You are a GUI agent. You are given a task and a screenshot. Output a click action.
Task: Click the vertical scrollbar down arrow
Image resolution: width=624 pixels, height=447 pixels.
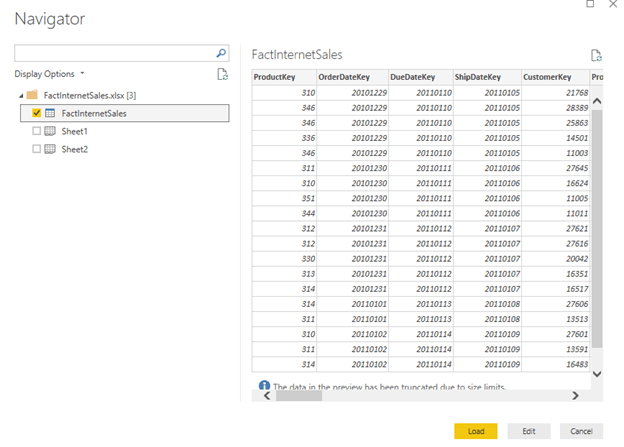(x=598, y=373)
